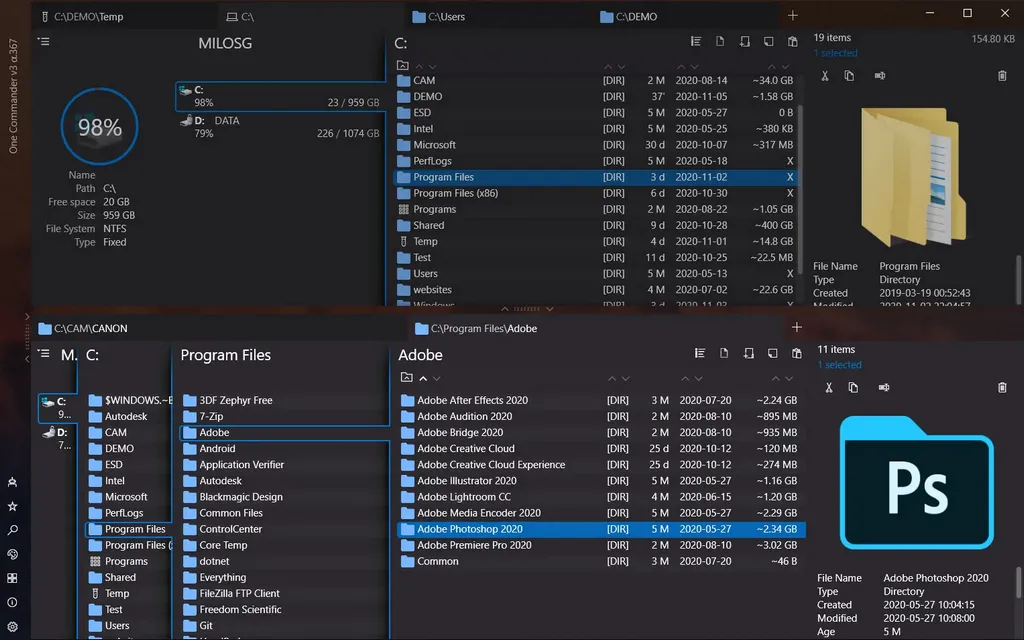
Task: Click the bottom preview panel scrollbar
Action: (1017, 582)
